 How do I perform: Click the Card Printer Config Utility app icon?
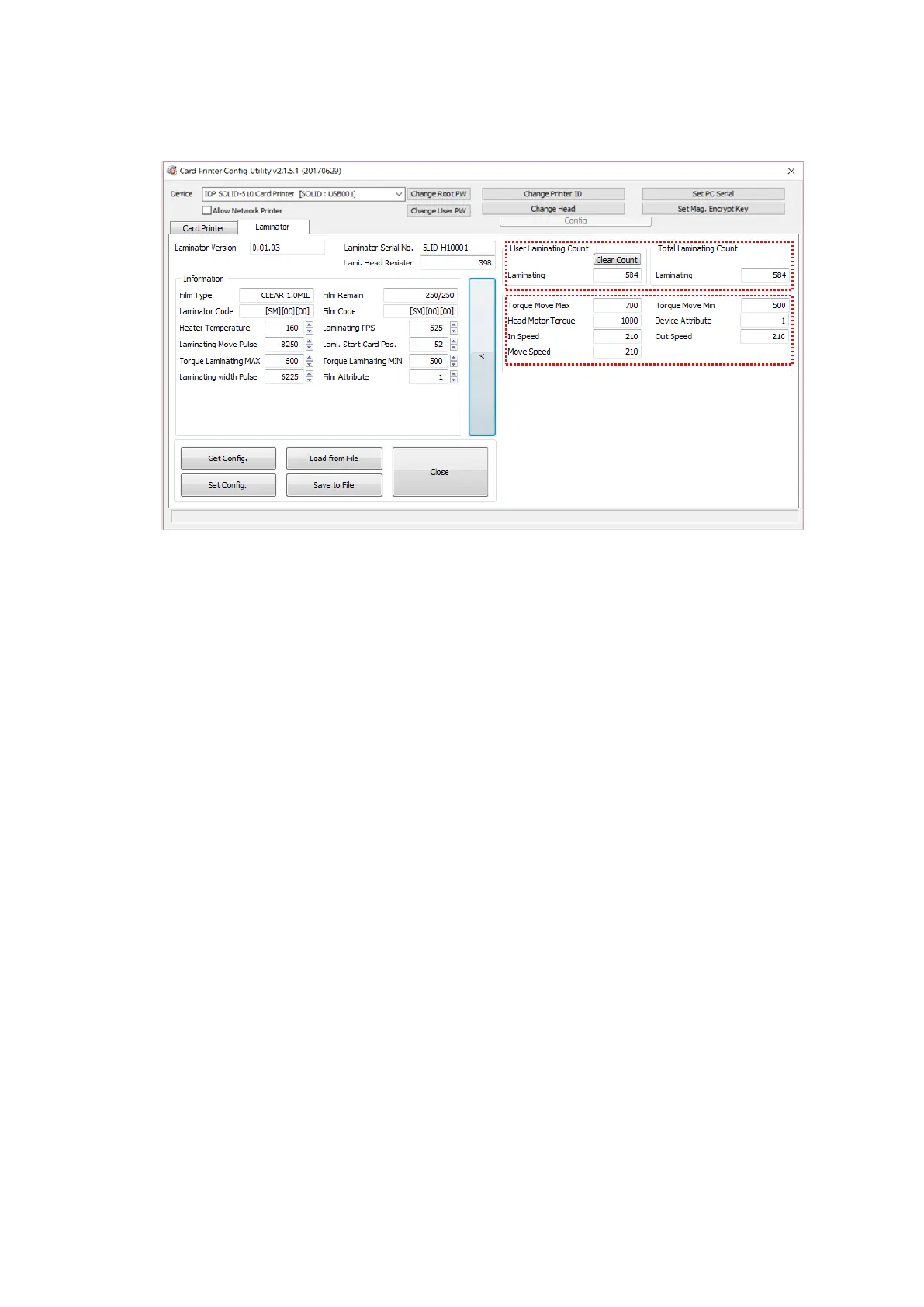coord(171,171)
